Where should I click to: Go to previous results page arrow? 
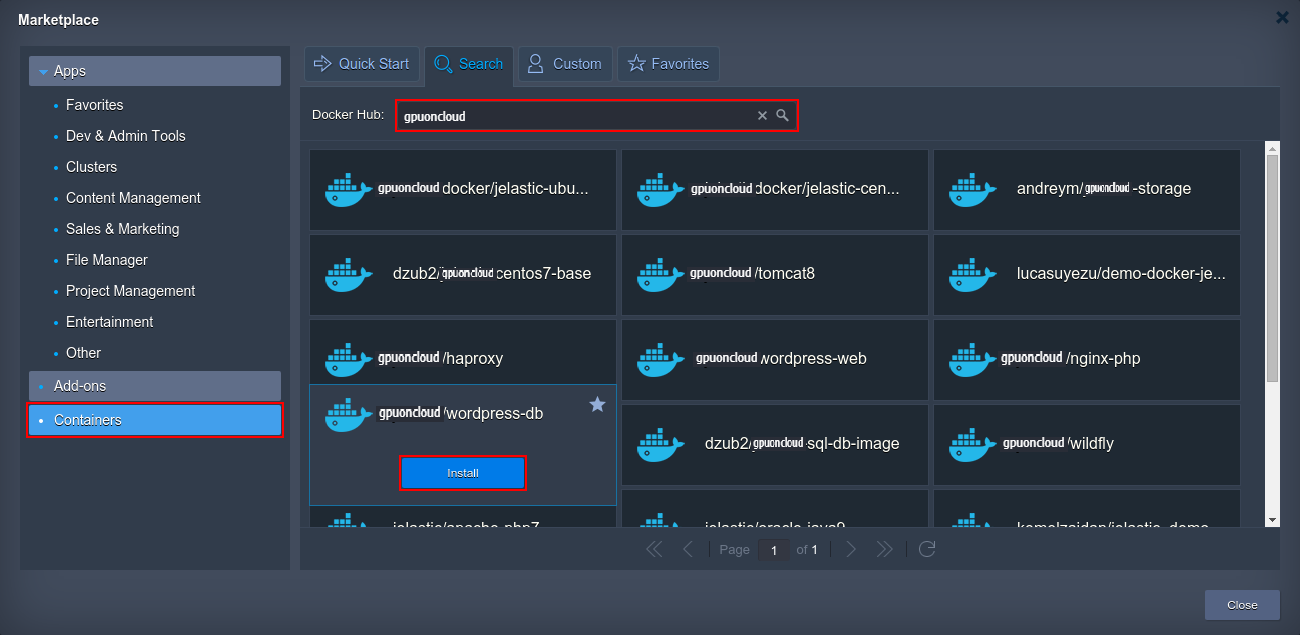(687, 549)
